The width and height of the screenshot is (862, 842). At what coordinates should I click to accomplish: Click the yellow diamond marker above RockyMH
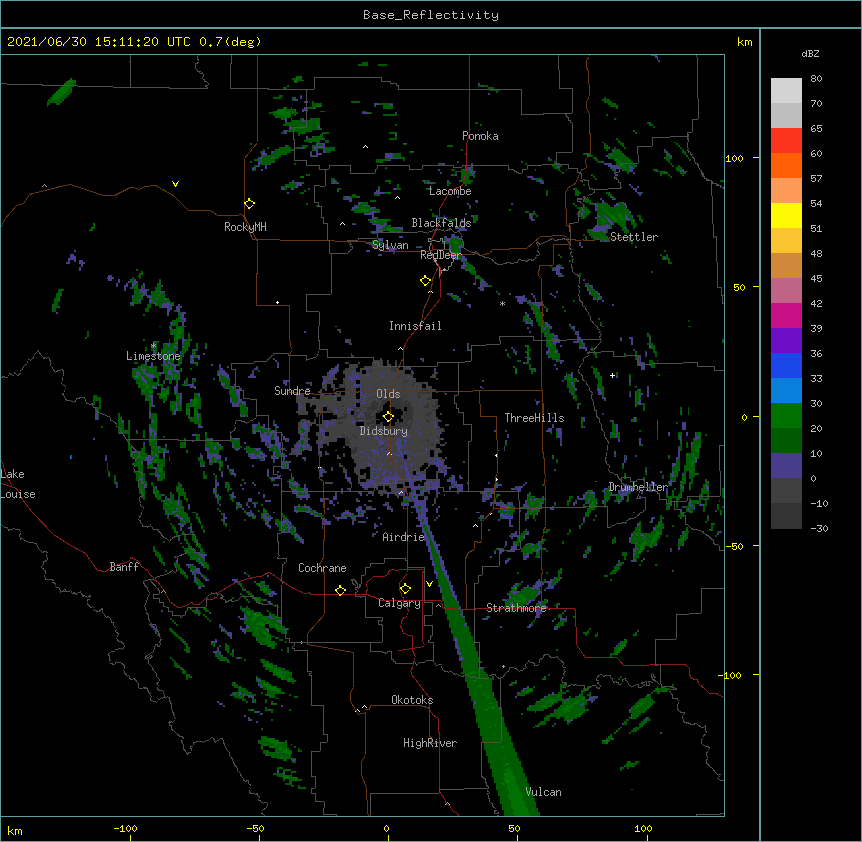(249, 204)
